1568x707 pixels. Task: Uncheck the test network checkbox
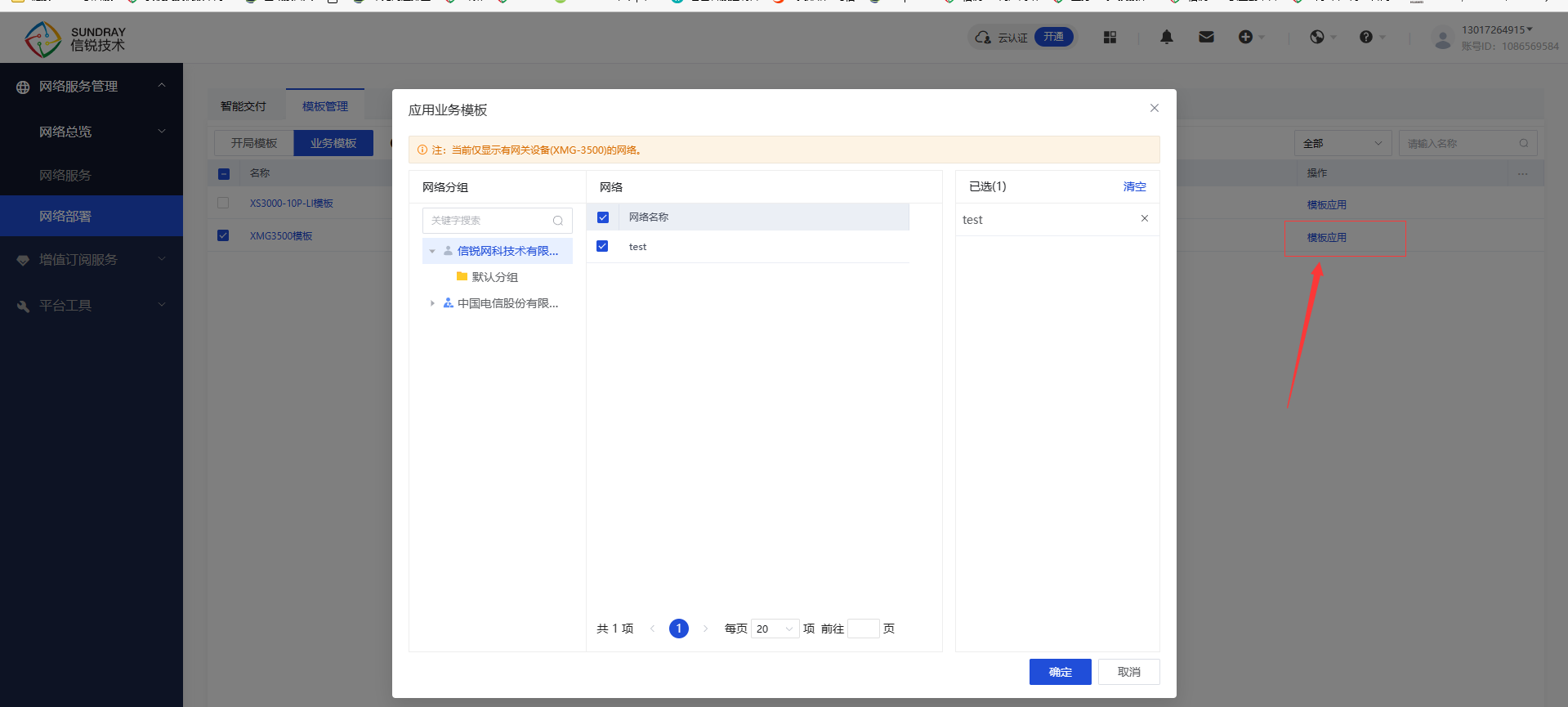tap(602, 246)
